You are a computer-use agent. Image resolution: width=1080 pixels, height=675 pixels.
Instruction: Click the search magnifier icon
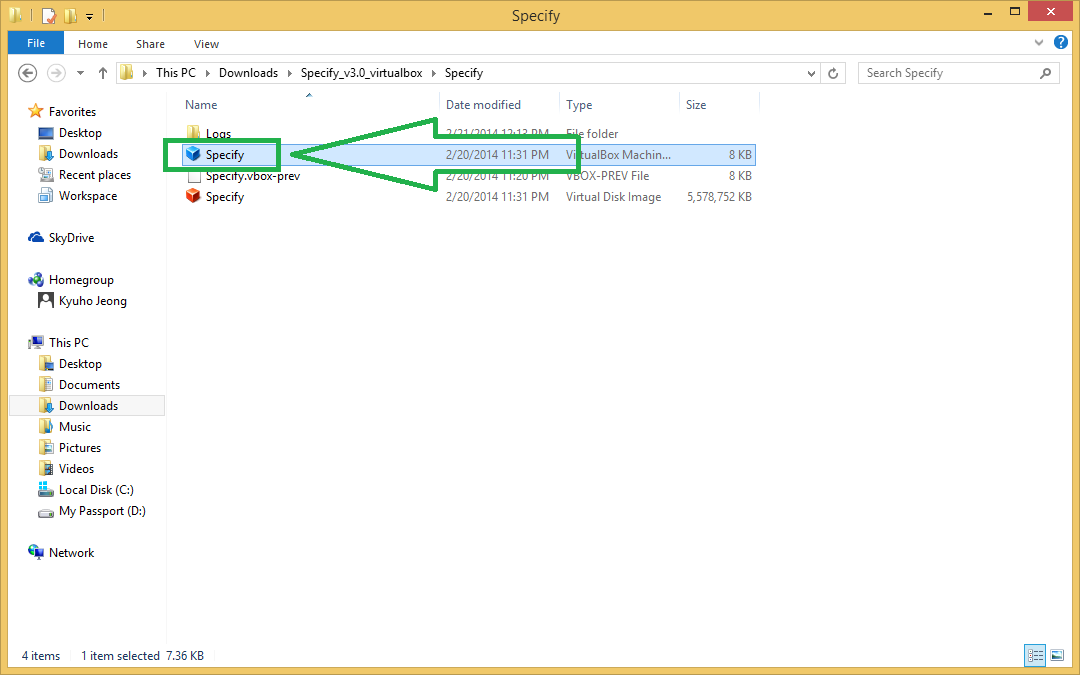1046,73
